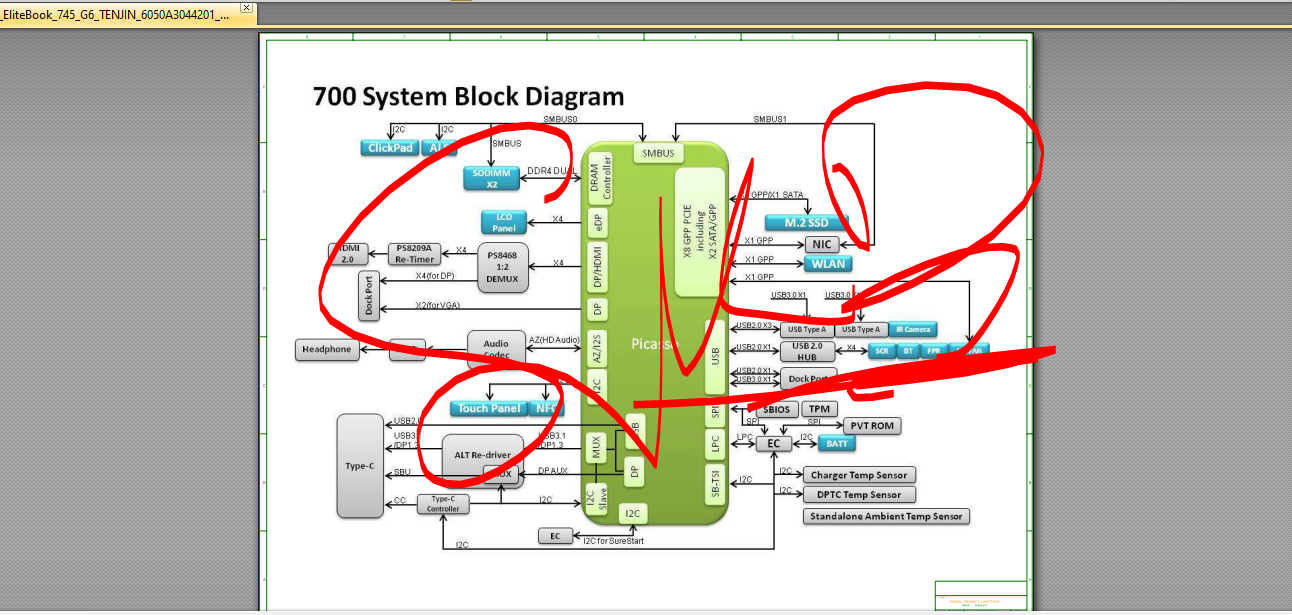Click the Charger Temp Sensor block

[x=860, y=475]
